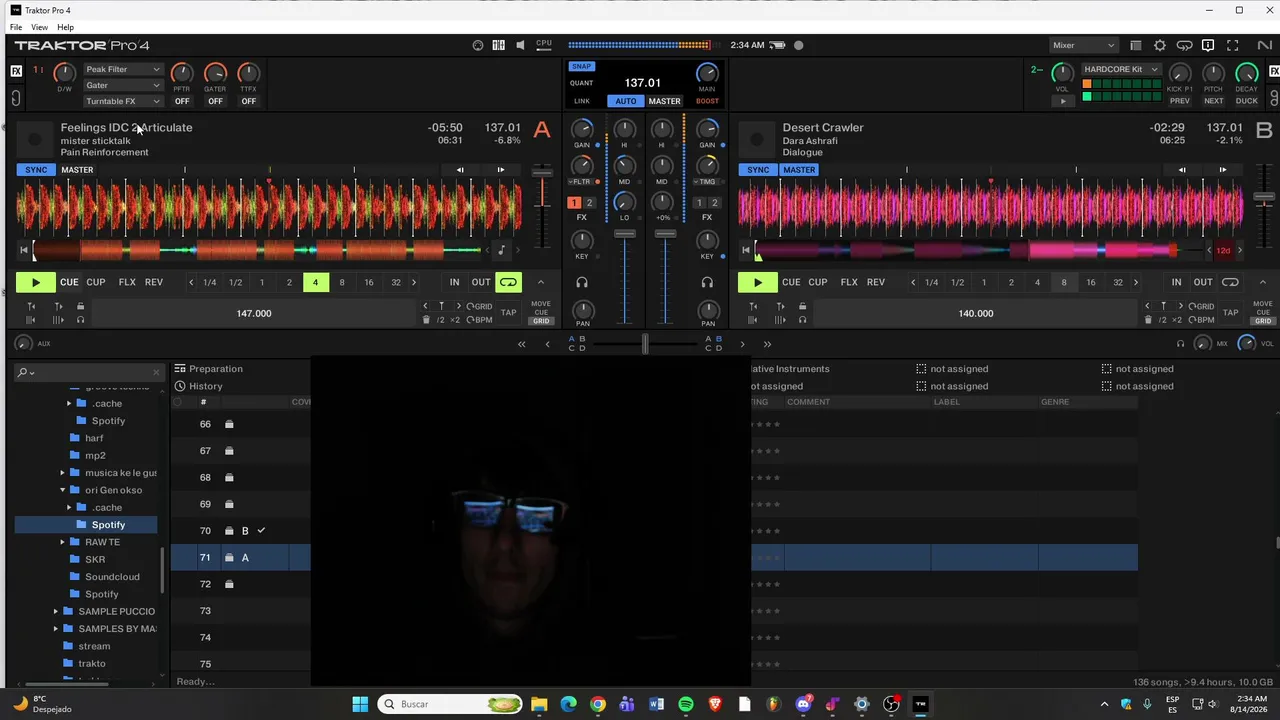1280x720 pixels.
Task: Click the TAP tempo button on deck A
Action: [x=509, y=313]
